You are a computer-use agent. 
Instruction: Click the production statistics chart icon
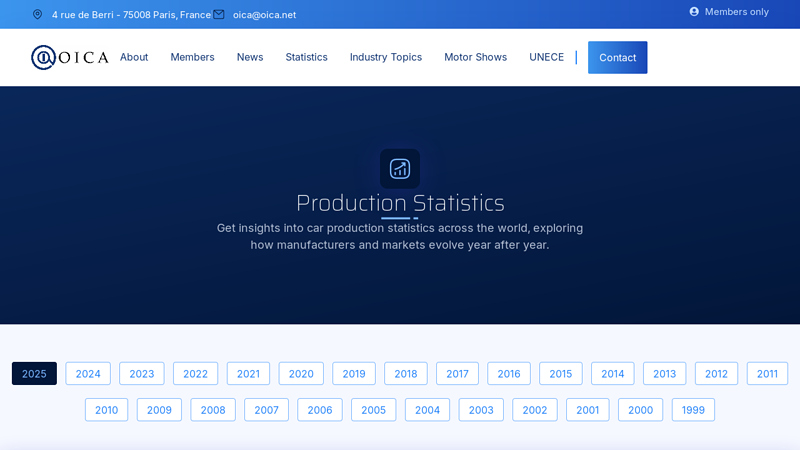(400, 169)
